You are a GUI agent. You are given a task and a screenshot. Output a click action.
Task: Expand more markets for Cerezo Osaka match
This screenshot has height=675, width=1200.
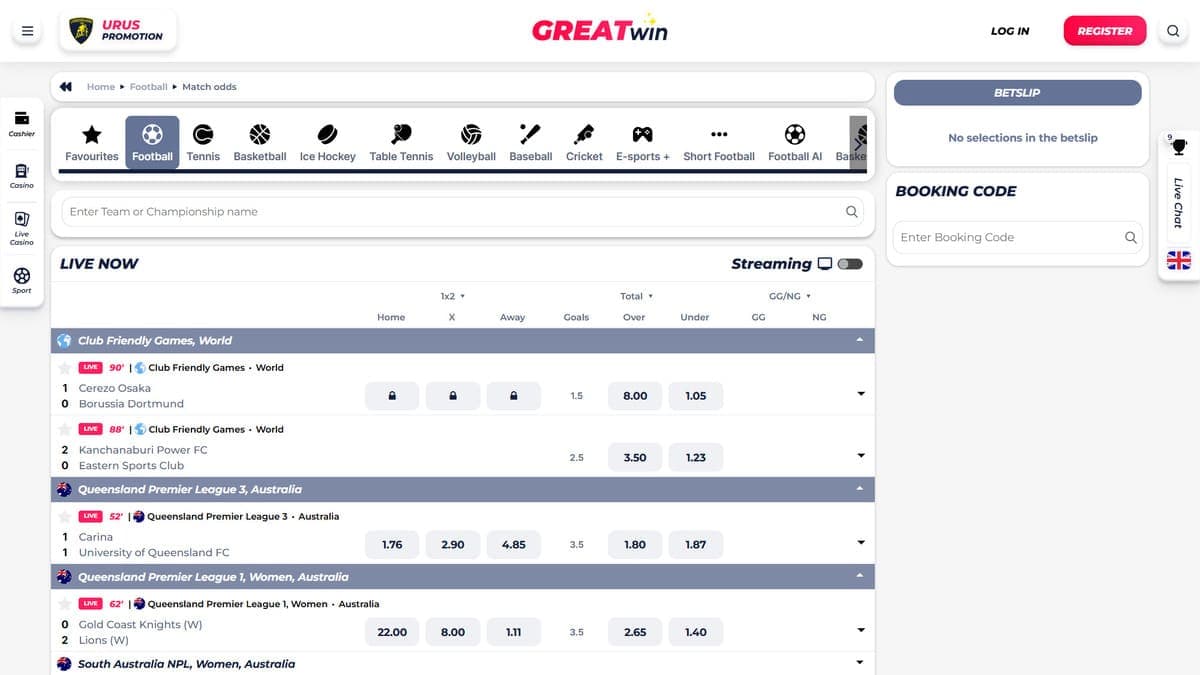tap(860, 395)
